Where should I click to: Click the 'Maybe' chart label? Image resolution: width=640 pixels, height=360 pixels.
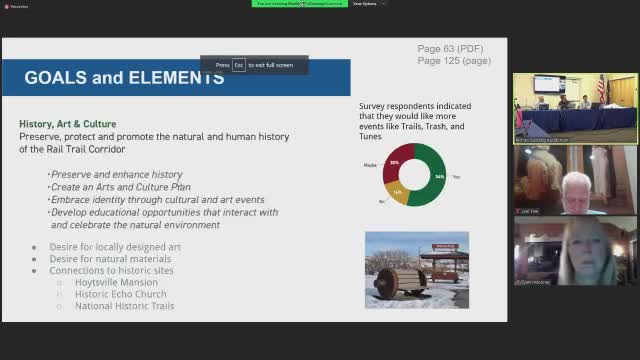pyautogui.click(x=370, y=165)
